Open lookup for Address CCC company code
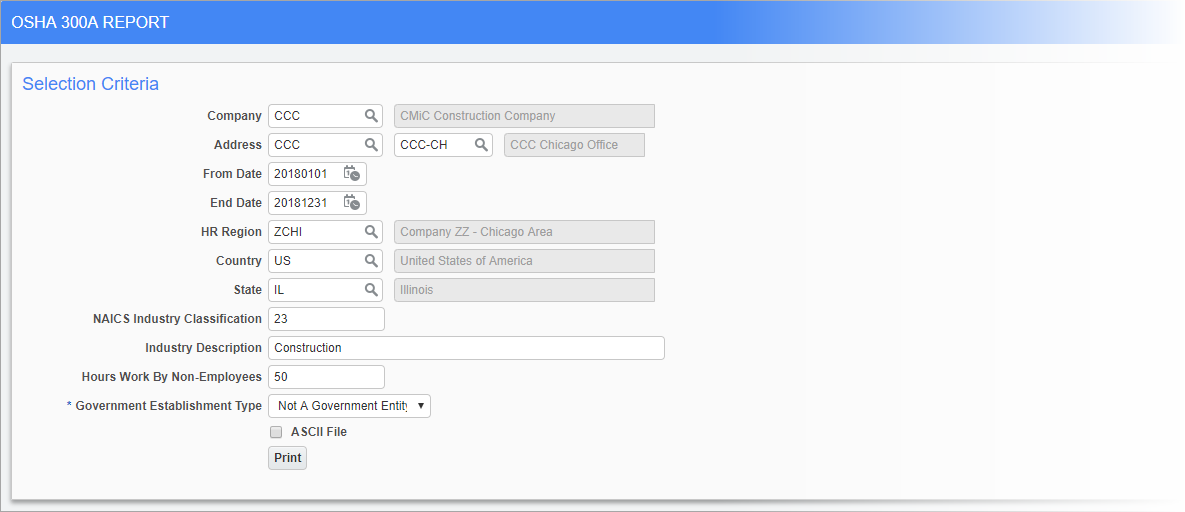Image resolution: width=1185 pixels, height=512 pixels. pos(371,145)
